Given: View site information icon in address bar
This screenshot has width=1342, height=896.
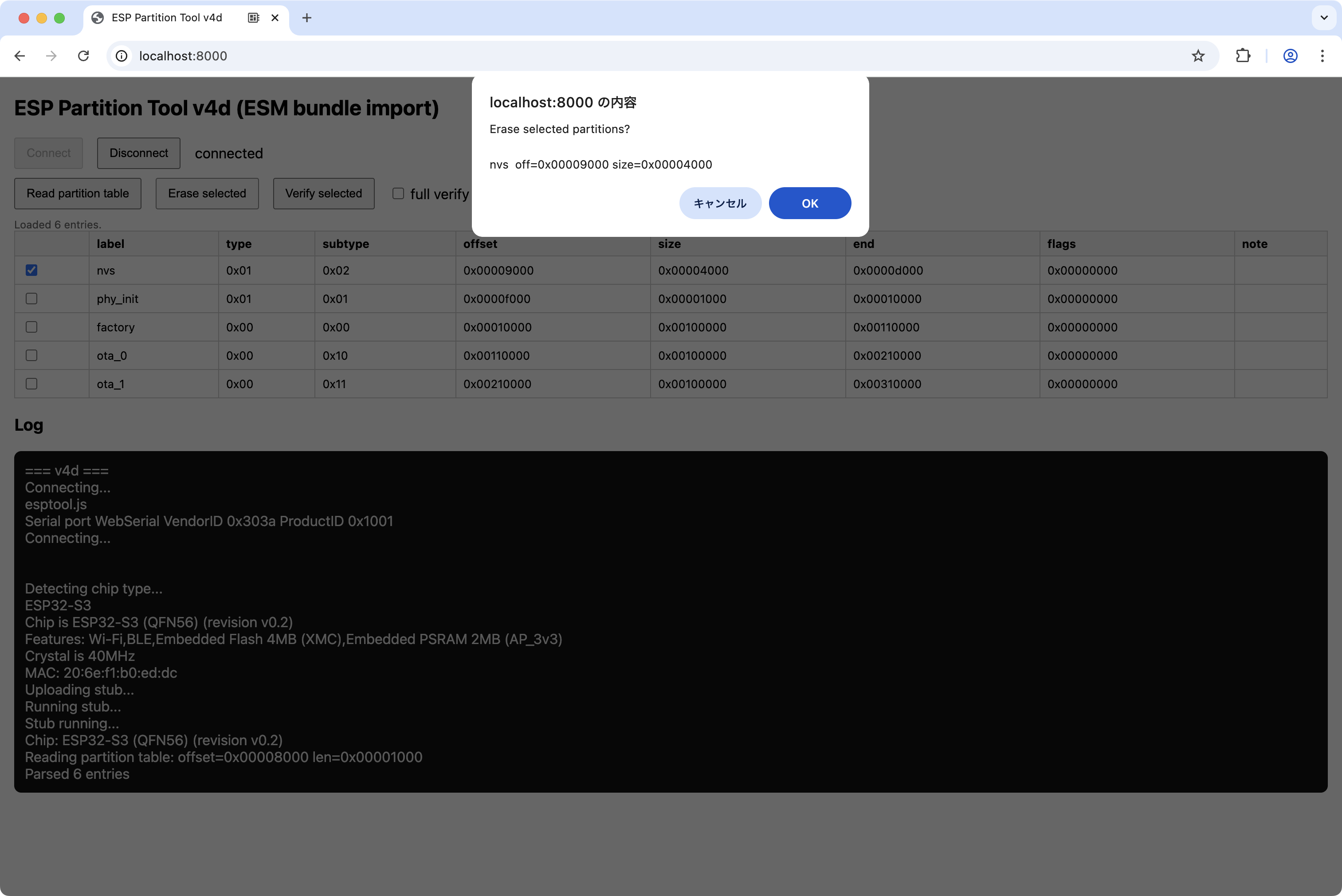Looking at the screenshot, I should pos(121,56).
